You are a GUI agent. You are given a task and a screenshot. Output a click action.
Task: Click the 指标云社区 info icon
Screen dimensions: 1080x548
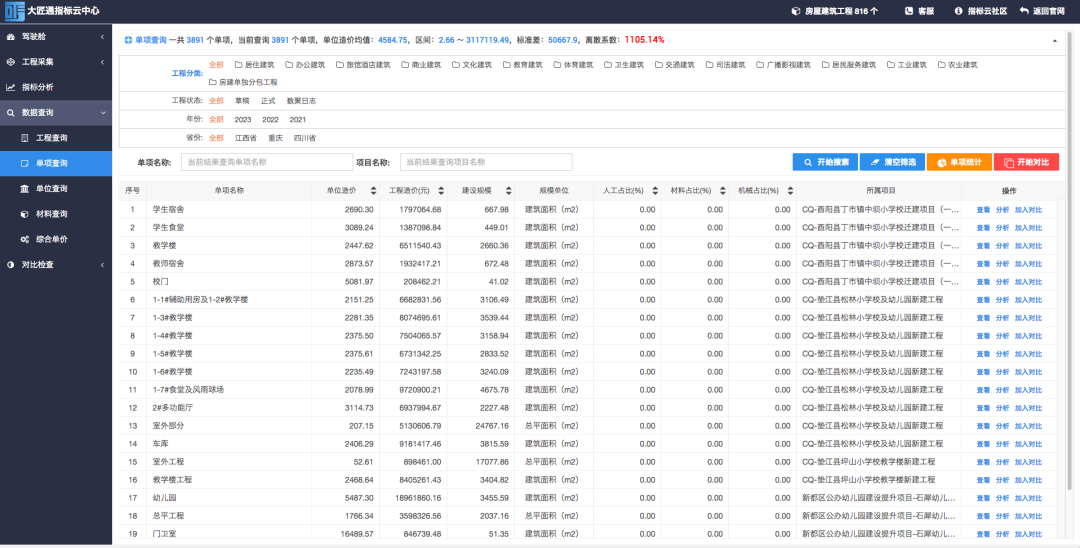click(958, 11)
